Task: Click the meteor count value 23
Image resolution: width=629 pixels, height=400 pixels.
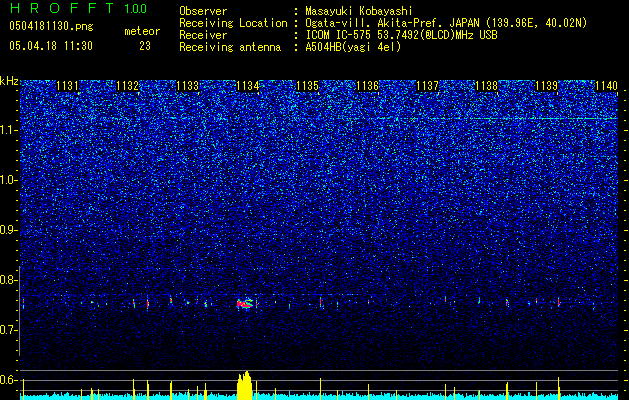Action: [145, 46]
